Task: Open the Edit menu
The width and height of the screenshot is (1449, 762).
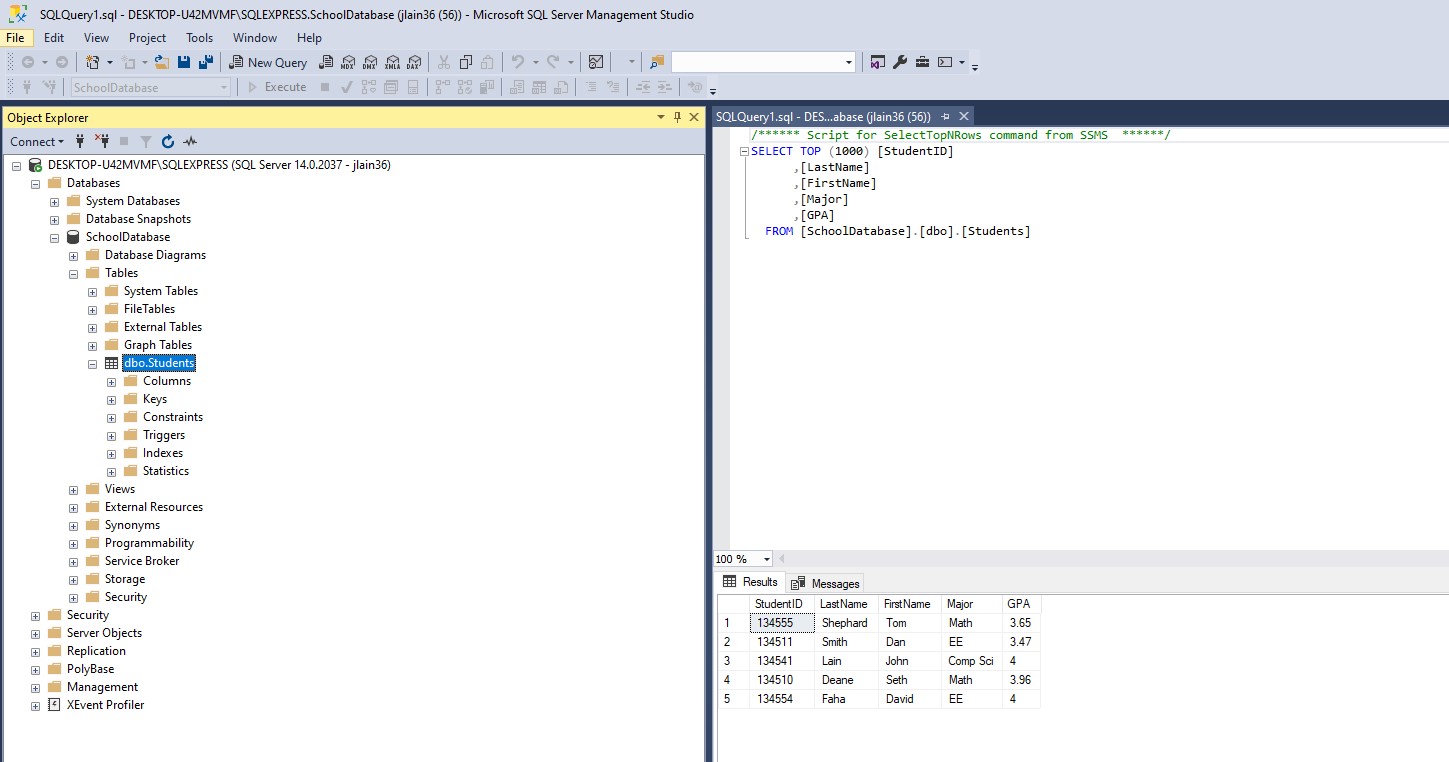Action: coord(53,38)
